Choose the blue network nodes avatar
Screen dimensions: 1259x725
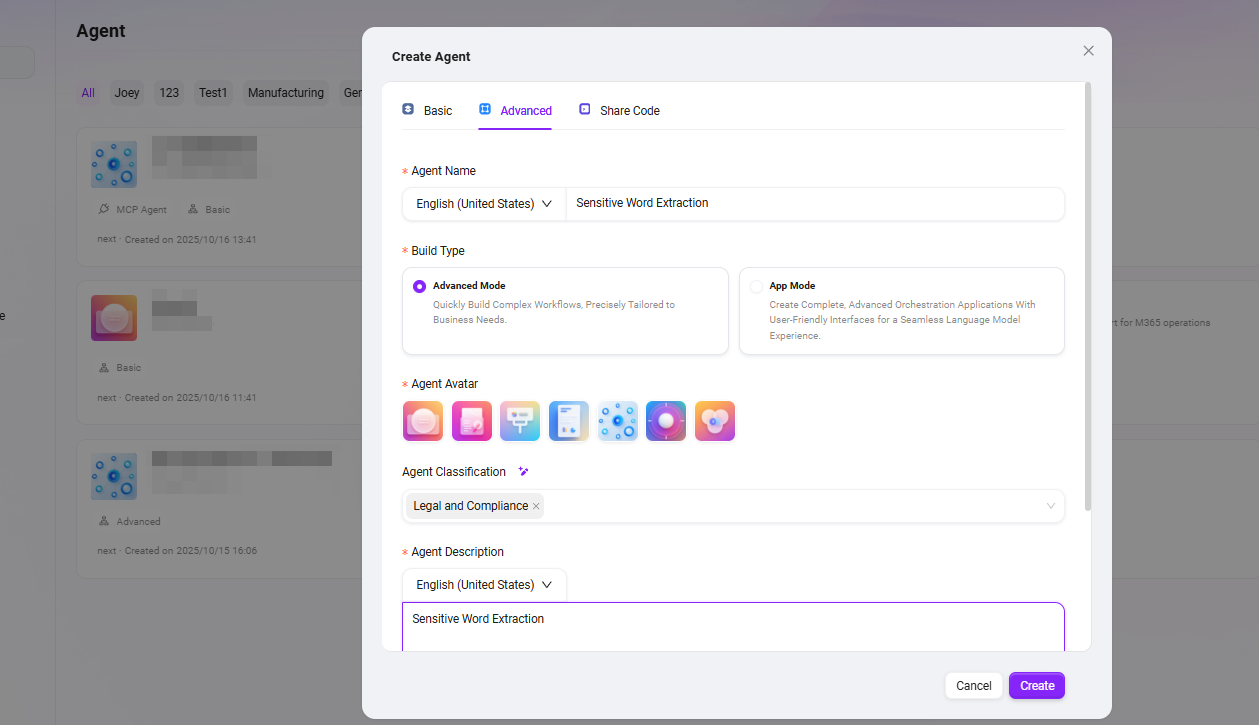(617, 421)
